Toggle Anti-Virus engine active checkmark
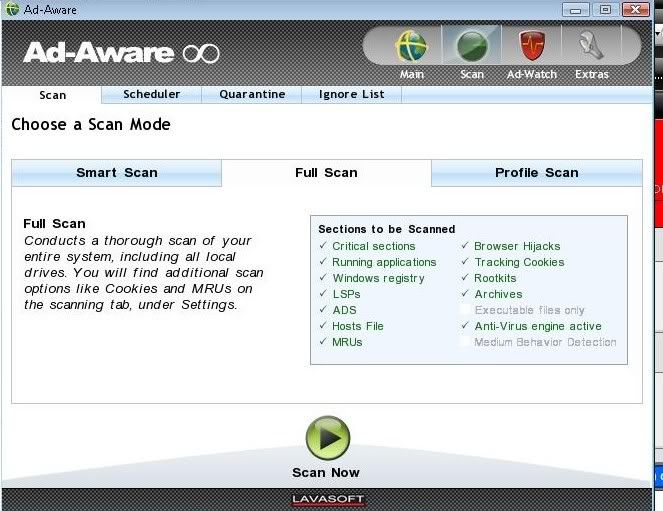Screen dimensions: 663x511 pyautogui.click(x=465, y=326)
